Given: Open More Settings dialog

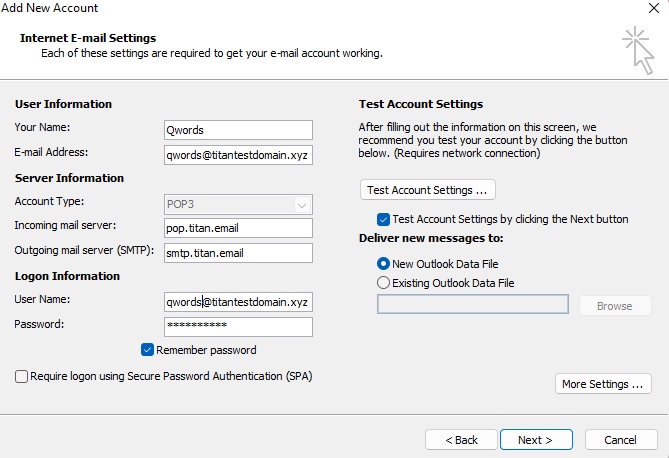Looking at the screenshot, I should pos(603,384).
